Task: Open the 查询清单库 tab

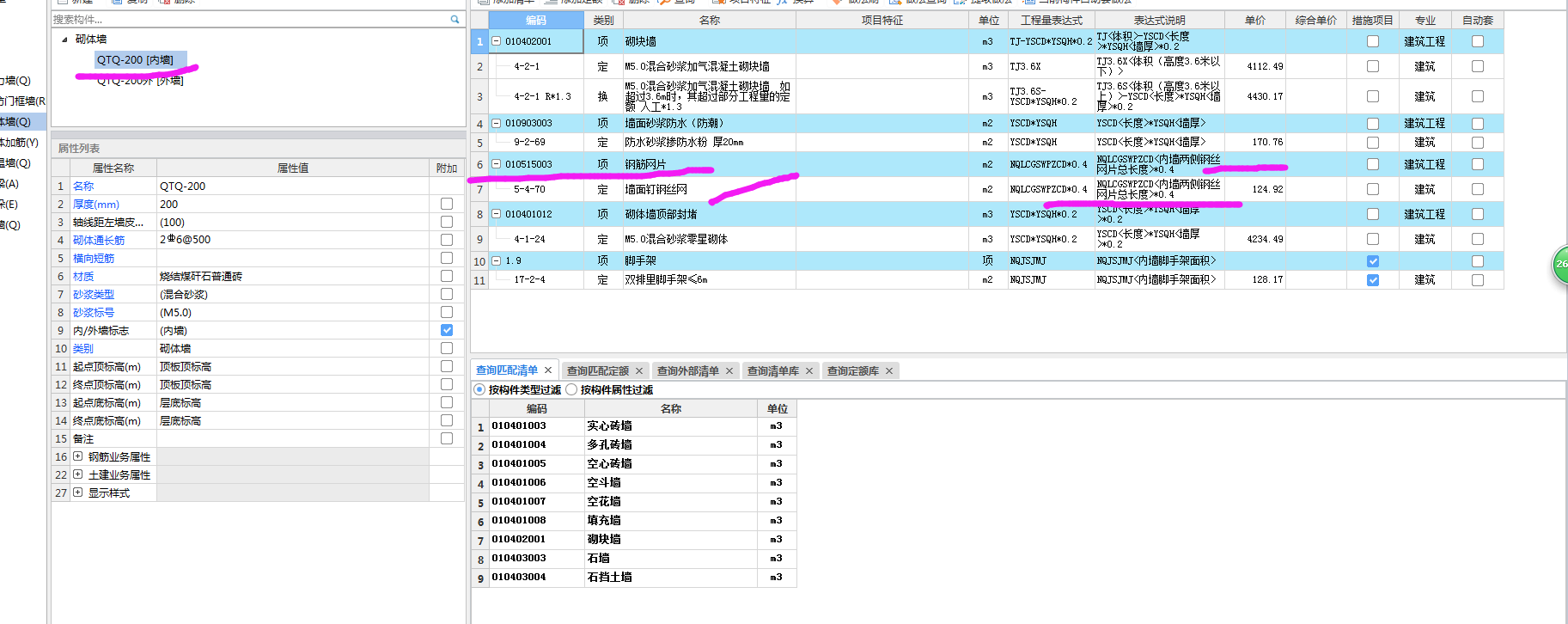Action: (773, 371)
